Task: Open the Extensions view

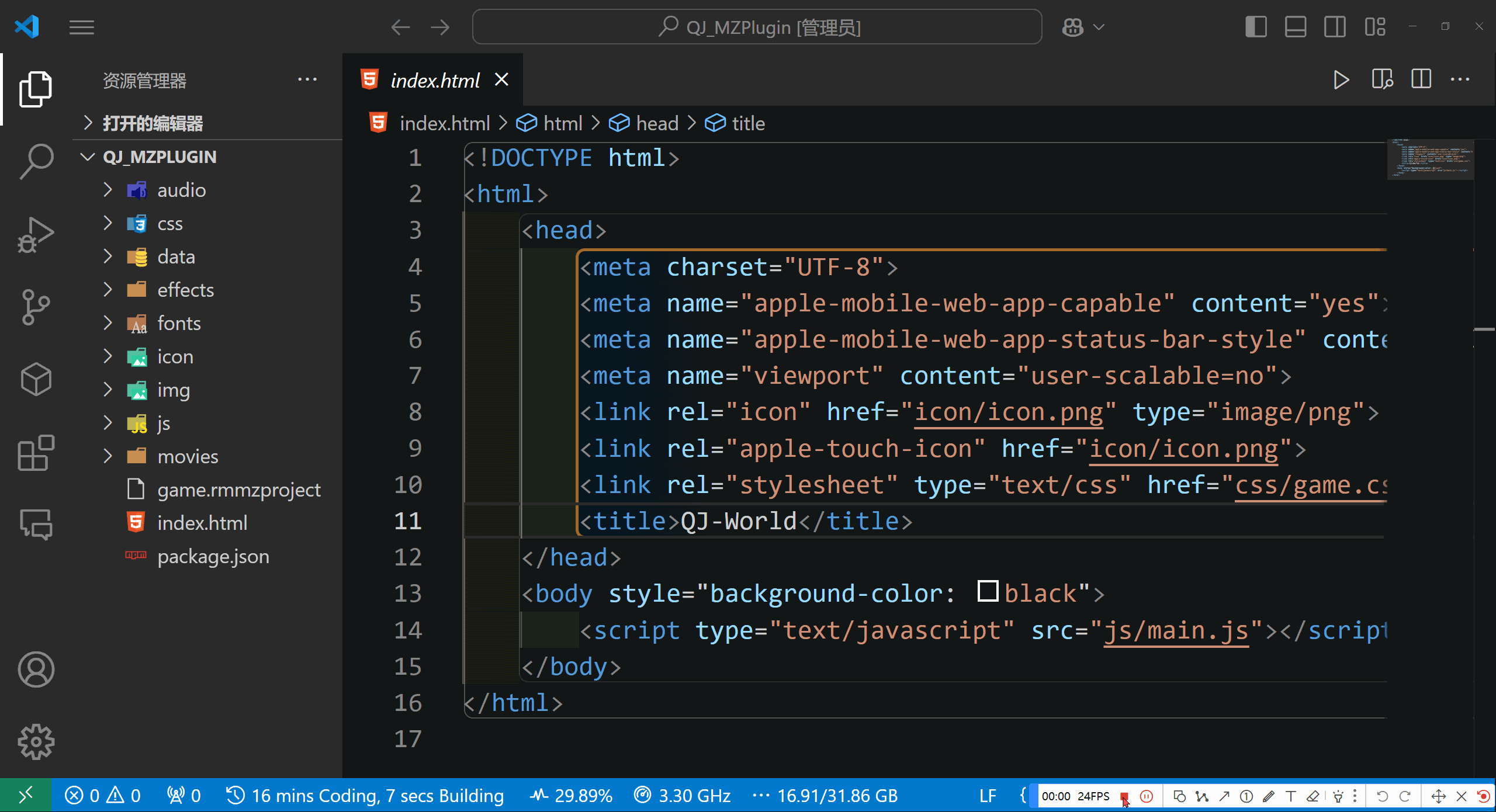Action: (x=36, y=453)
